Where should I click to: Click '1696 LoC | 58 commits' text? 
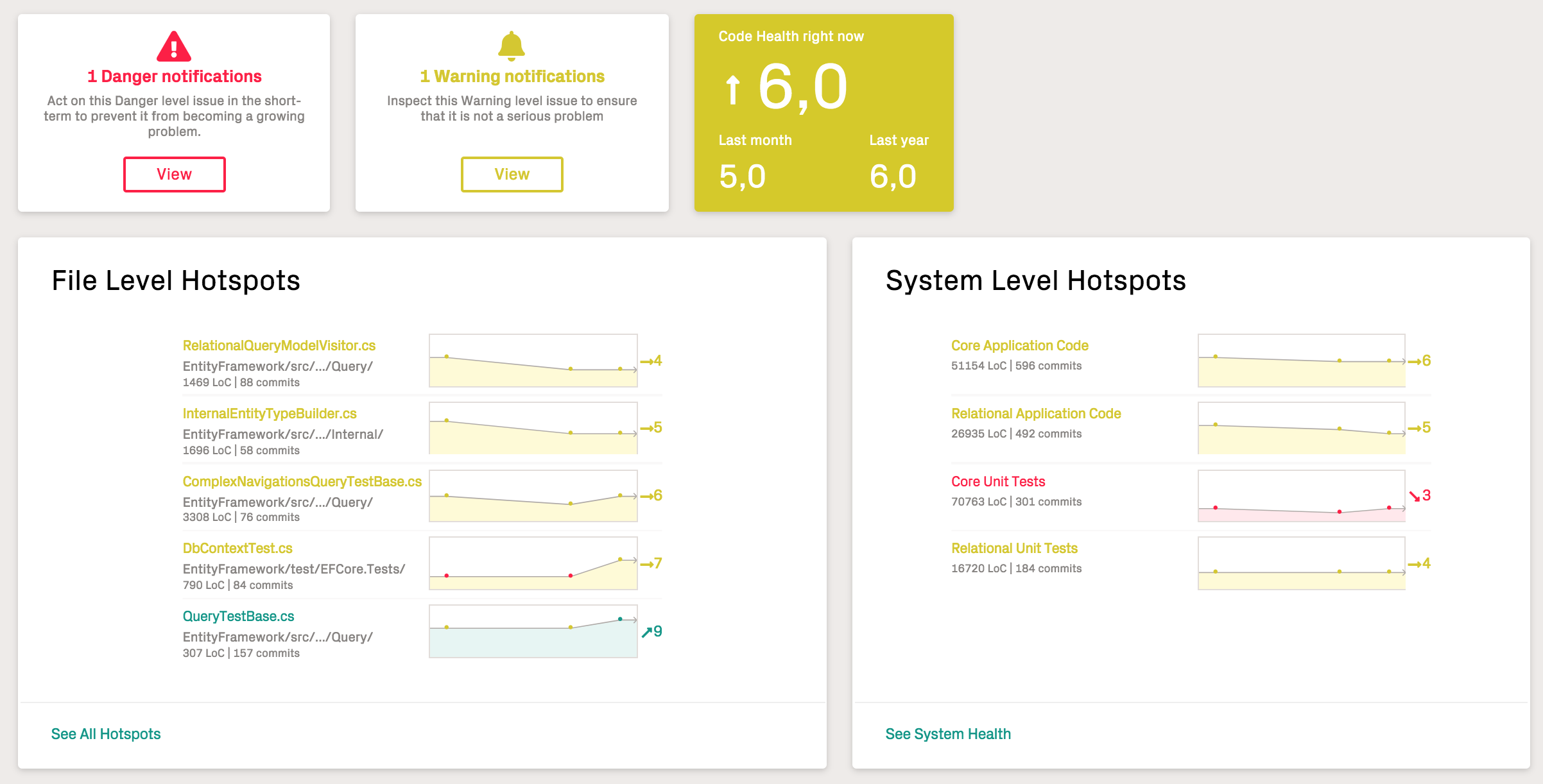pyautogui.click(x=241, y=450)
